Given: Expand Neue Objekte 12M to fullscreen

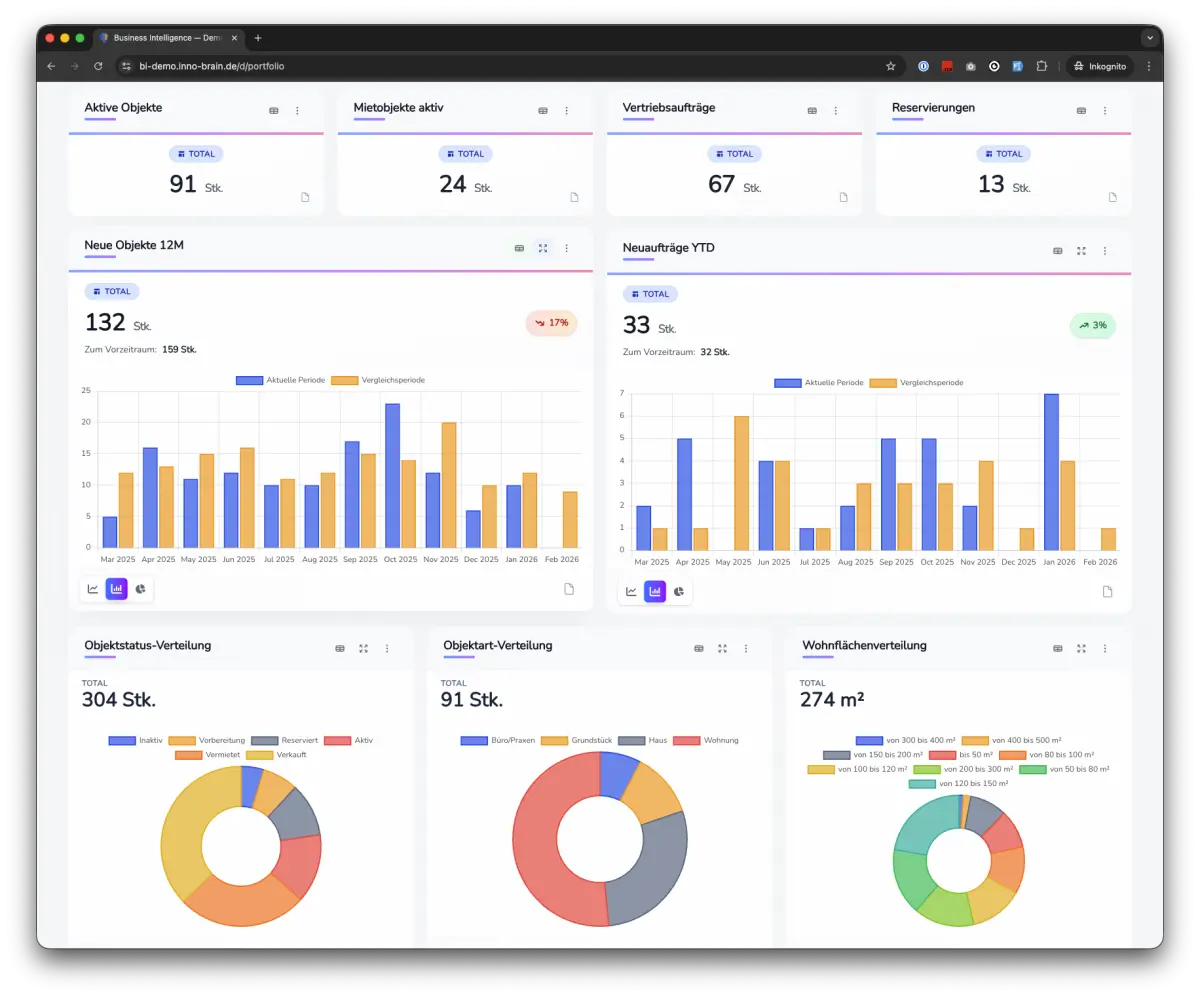Looking at the screenshot, I should tap(543, 248).
